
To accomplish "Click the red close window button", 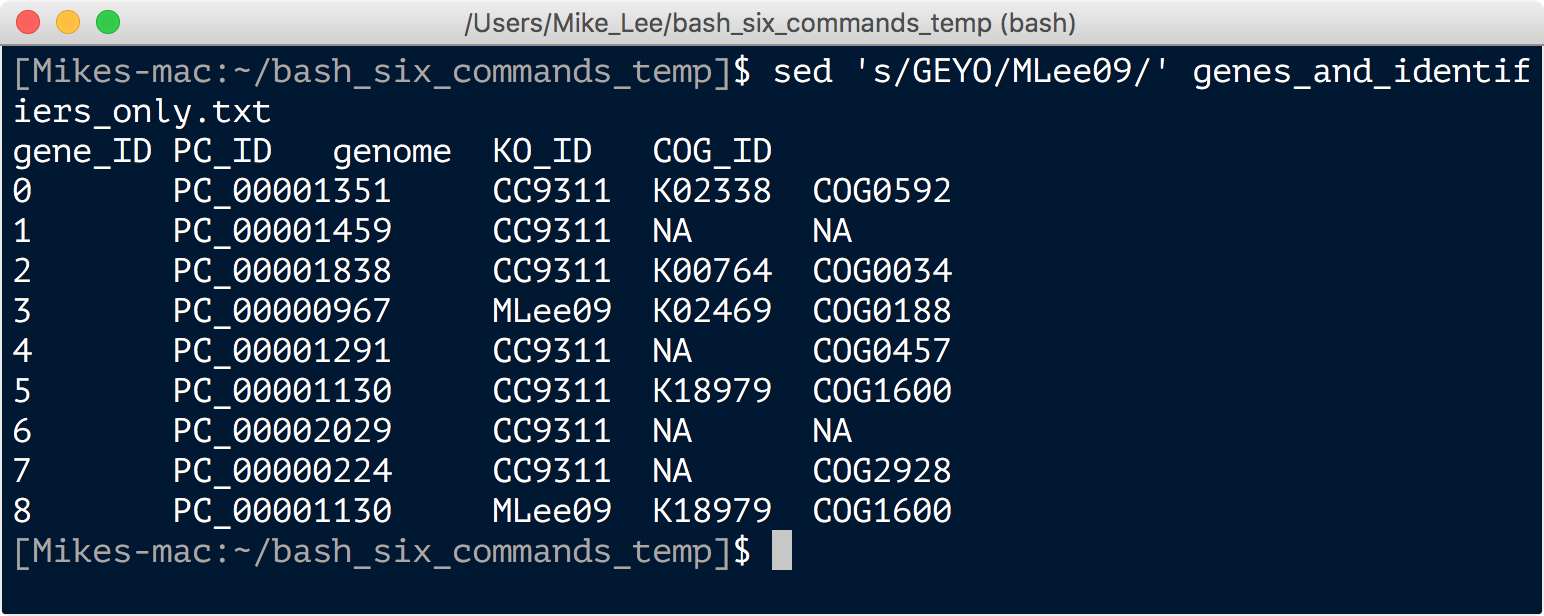I will (27, 21).
